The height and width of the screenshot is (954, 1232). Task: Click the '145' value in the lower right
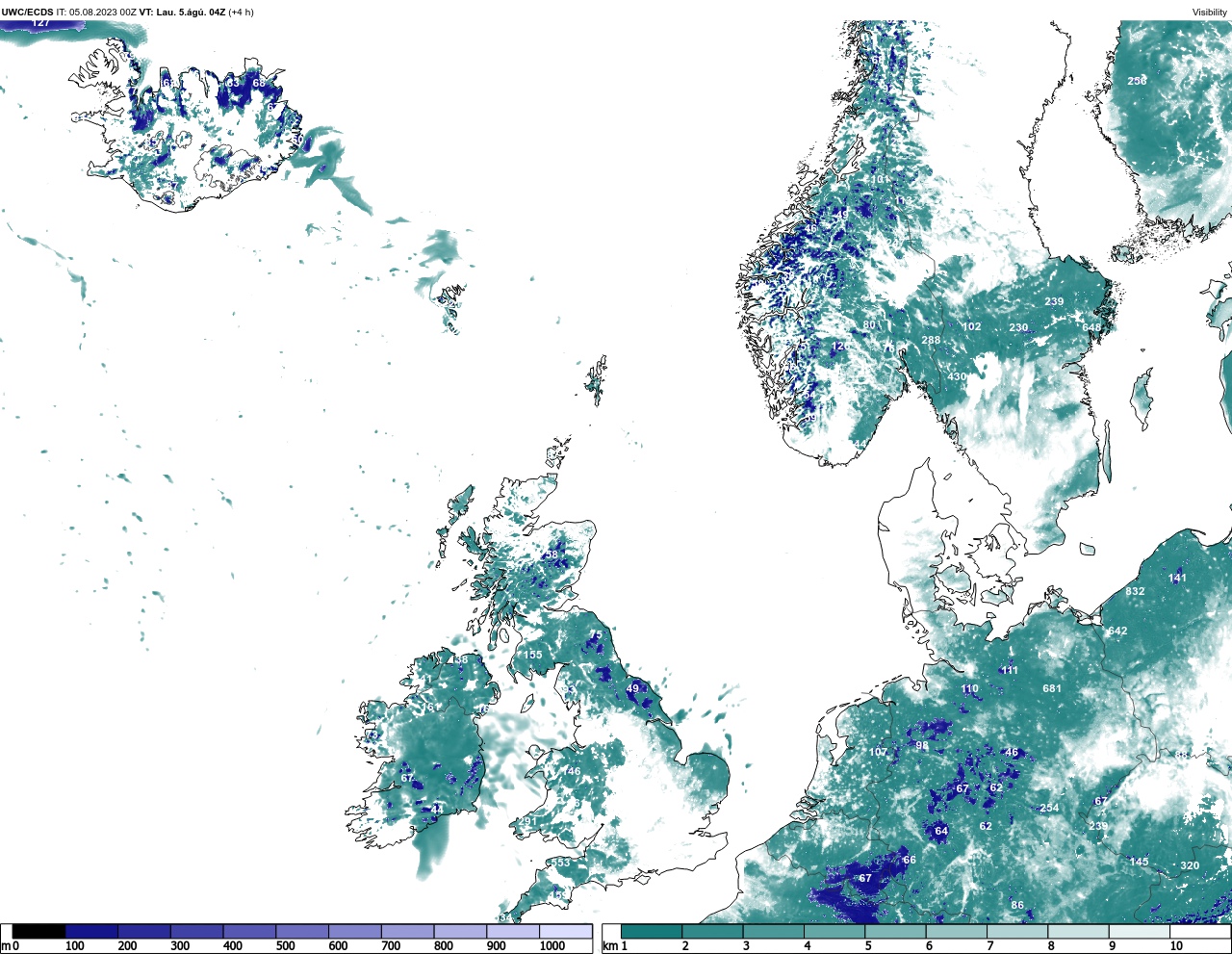pyautogui.click(x=1139, y=862)
